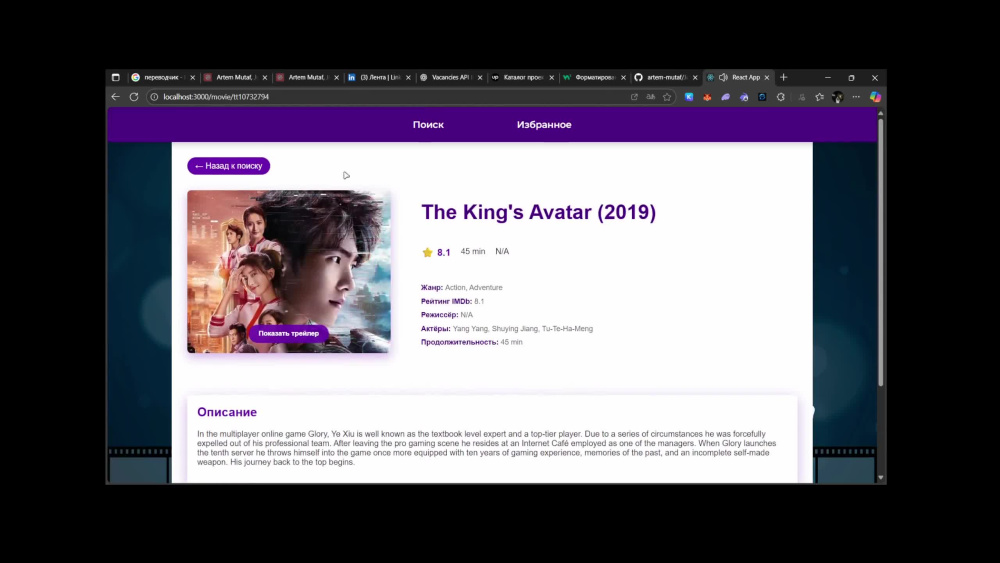Click the scrollbar down arrow
1000x563 pixels.
click(881, 478)
